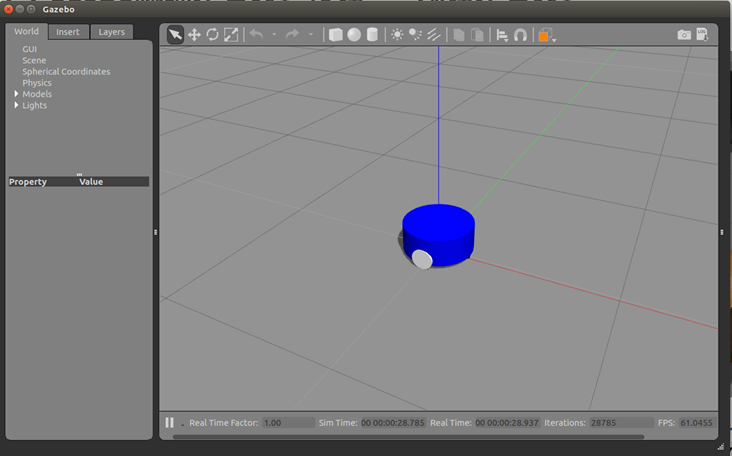
Task: Click the right panel splitter handle
Action: (x=722, y=232)
